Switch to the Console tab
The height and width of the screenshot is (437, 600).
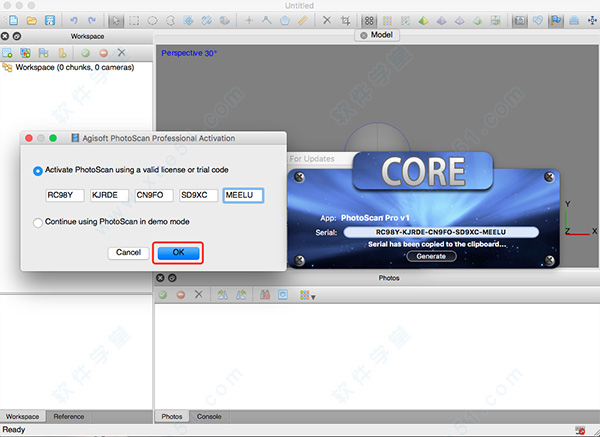click(209, 416)
